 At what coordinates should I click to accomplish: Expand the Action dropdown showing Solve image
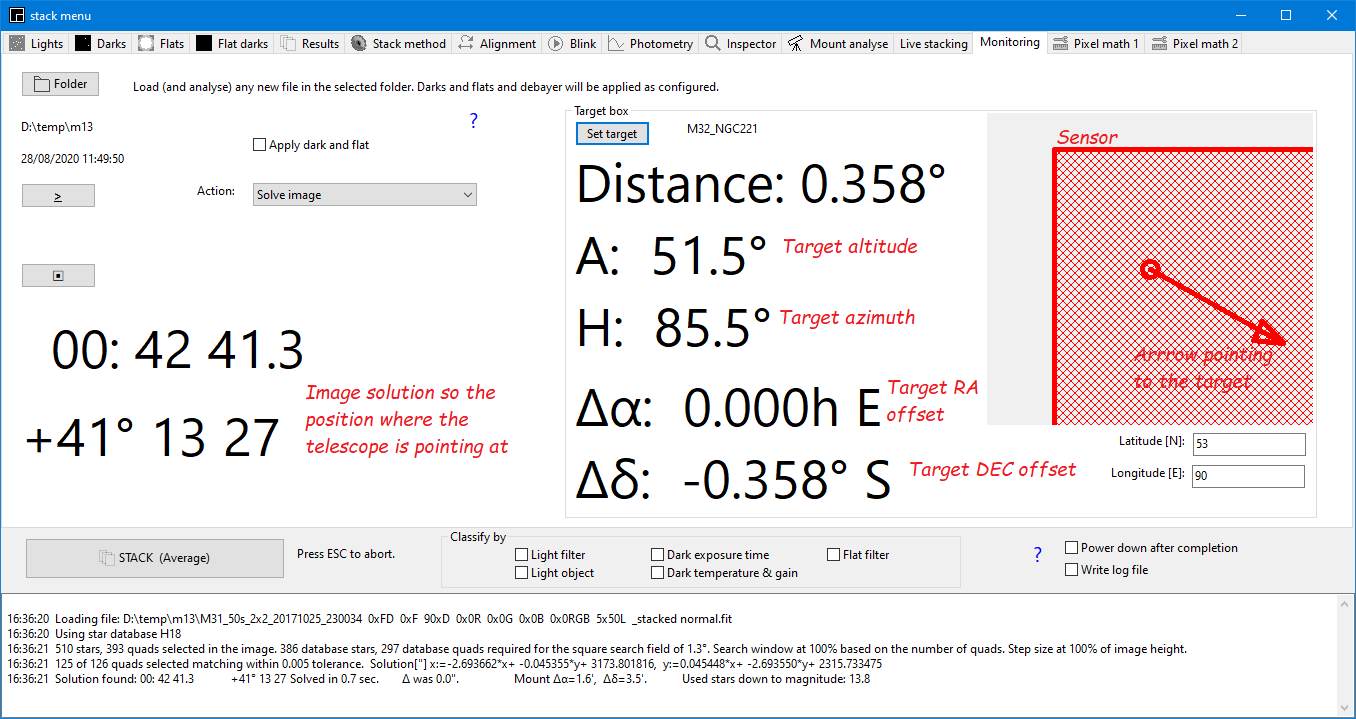tap(365, 195)
